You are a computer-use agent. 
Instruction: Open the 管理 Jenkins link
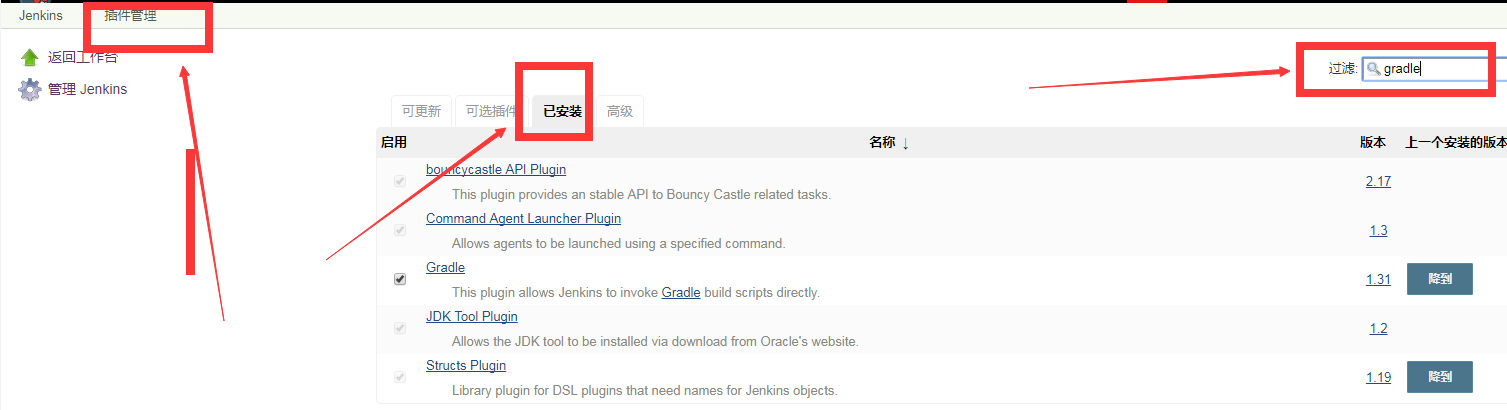(x=87, y=89)
